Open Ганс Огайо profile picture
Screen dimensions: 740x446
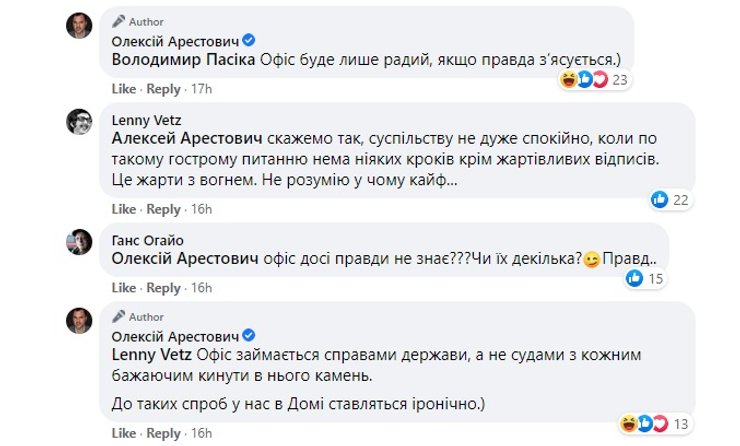tap(80, 240)
